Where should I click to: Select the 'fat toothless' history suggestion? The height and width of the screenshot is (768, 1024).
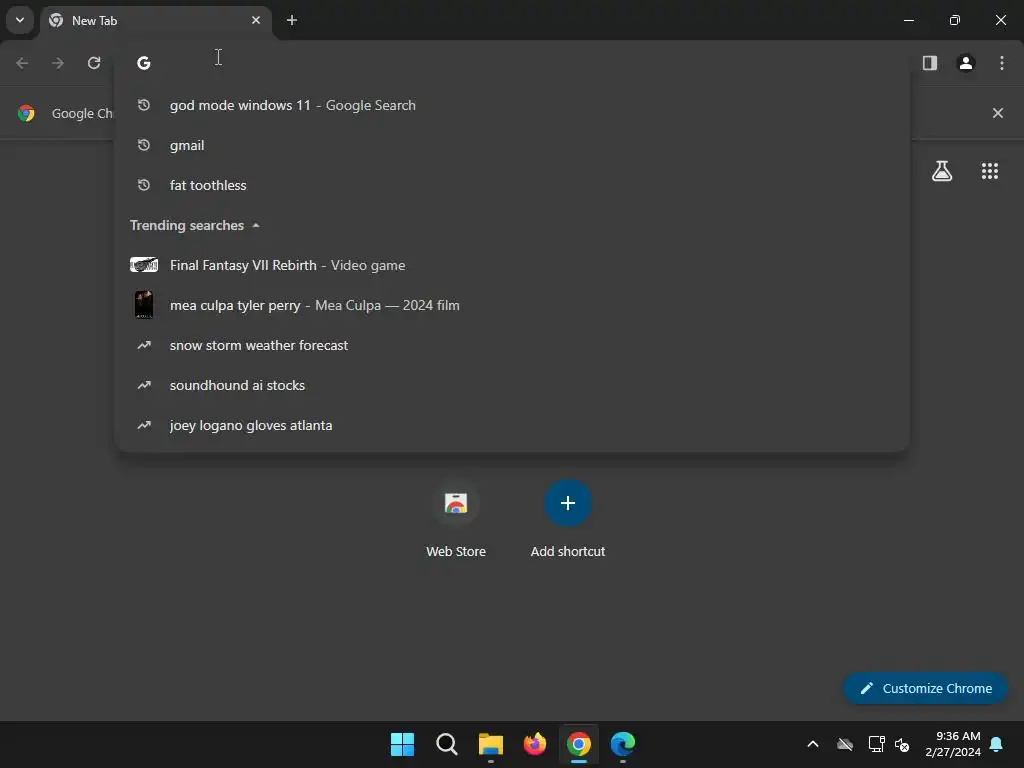coord(511,185)
